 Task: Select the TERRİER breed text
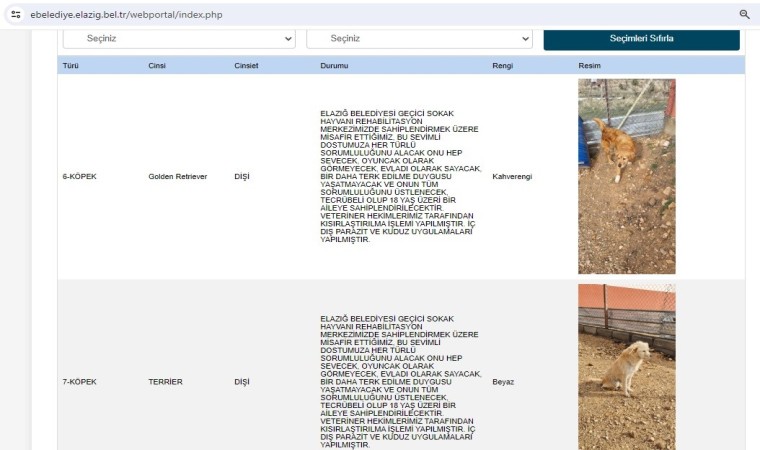click(165, 382)
